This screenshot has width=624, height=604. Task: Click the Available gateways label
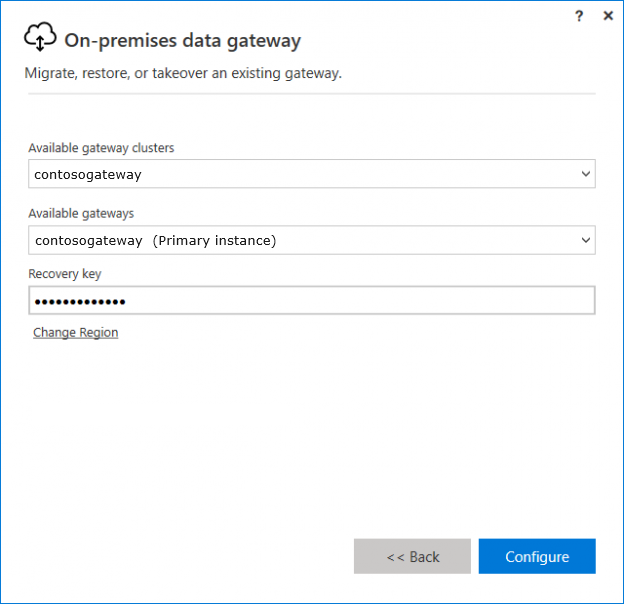81,213
